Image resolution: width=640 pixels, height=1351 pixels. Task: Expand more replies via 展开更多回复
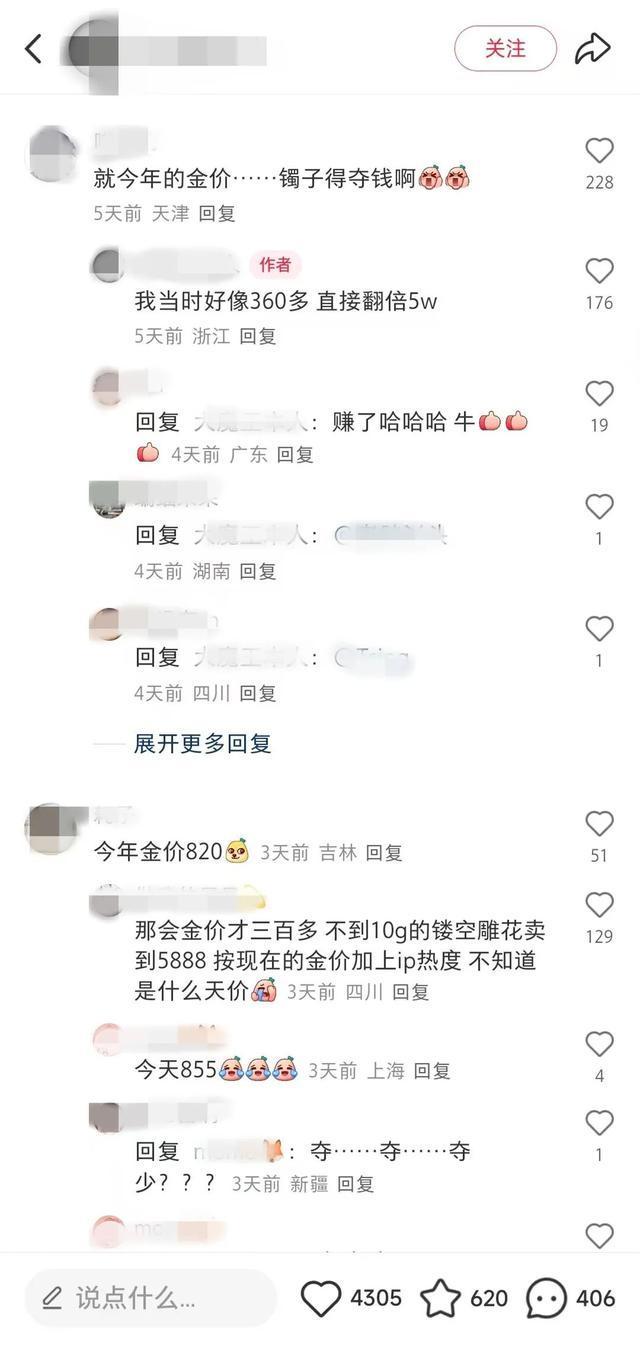click(203, 744)
